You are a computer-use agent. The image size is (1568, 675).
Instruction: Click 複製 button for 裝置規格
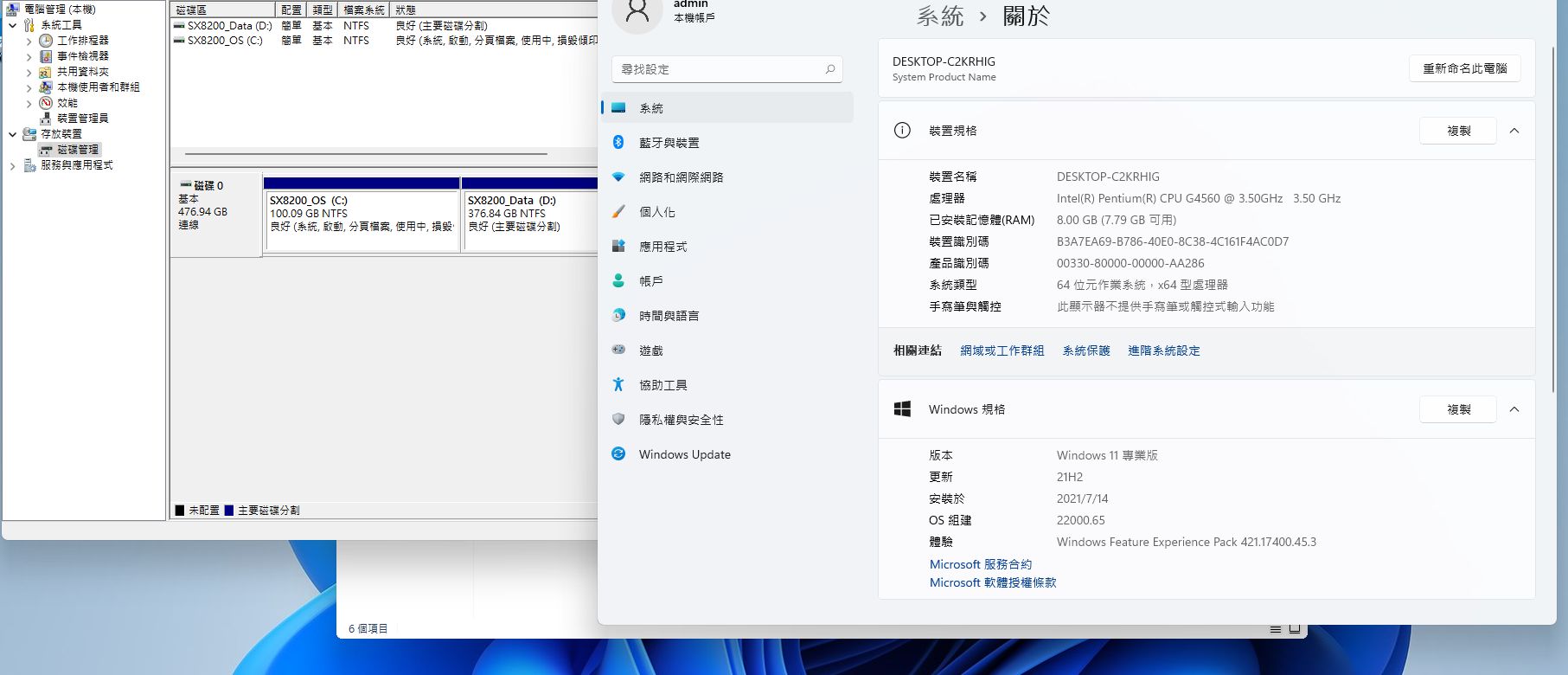[1458, 131]
